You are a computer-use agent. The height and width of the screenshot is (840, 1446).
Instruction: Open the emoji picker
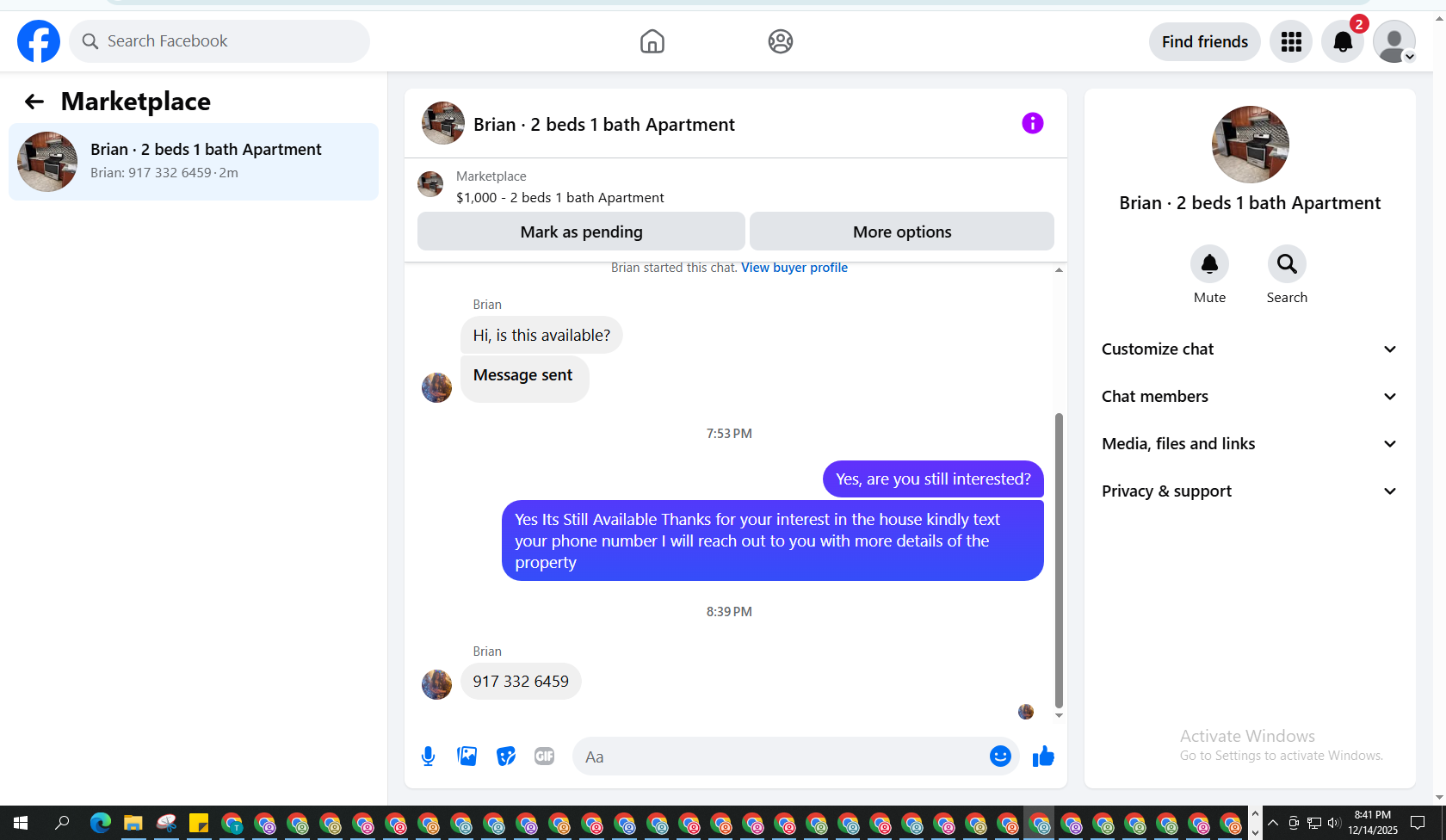1000,757
